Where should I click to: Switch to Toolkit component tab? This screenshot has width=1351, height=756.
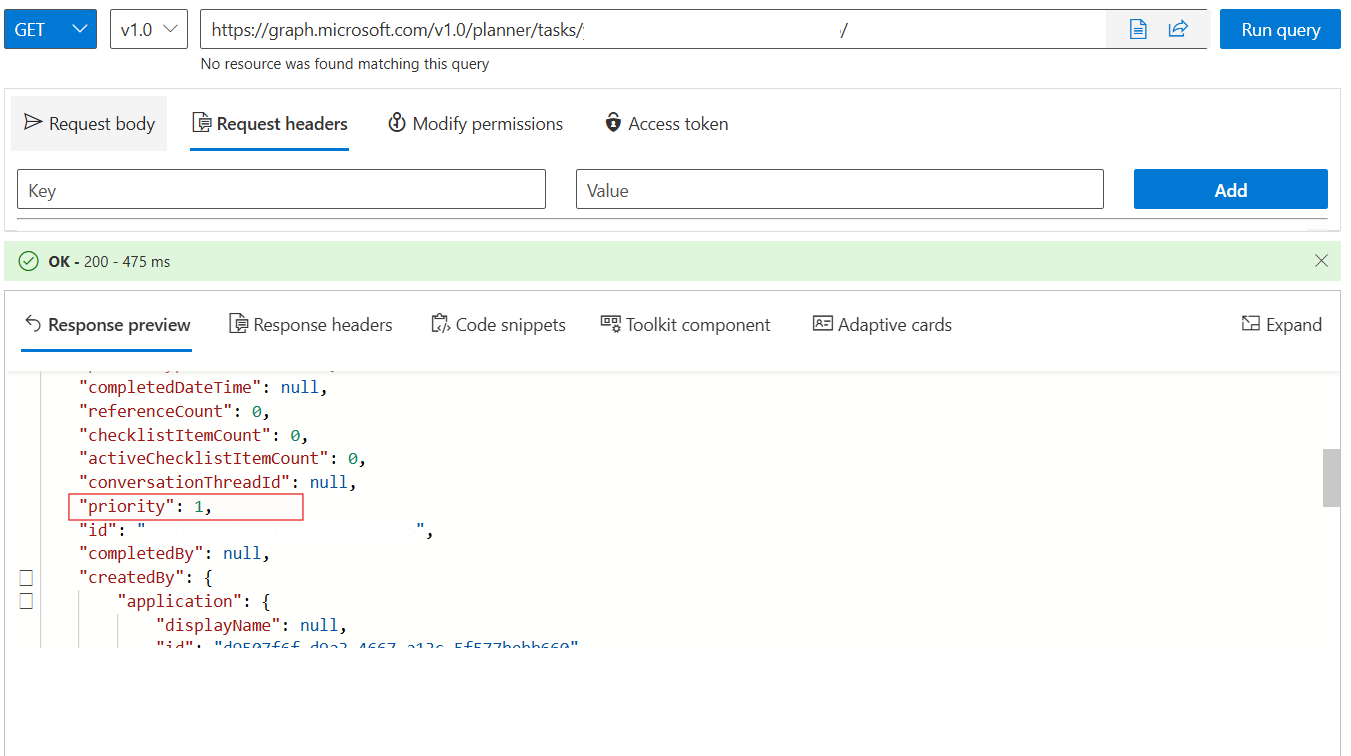tap(685, 325)
